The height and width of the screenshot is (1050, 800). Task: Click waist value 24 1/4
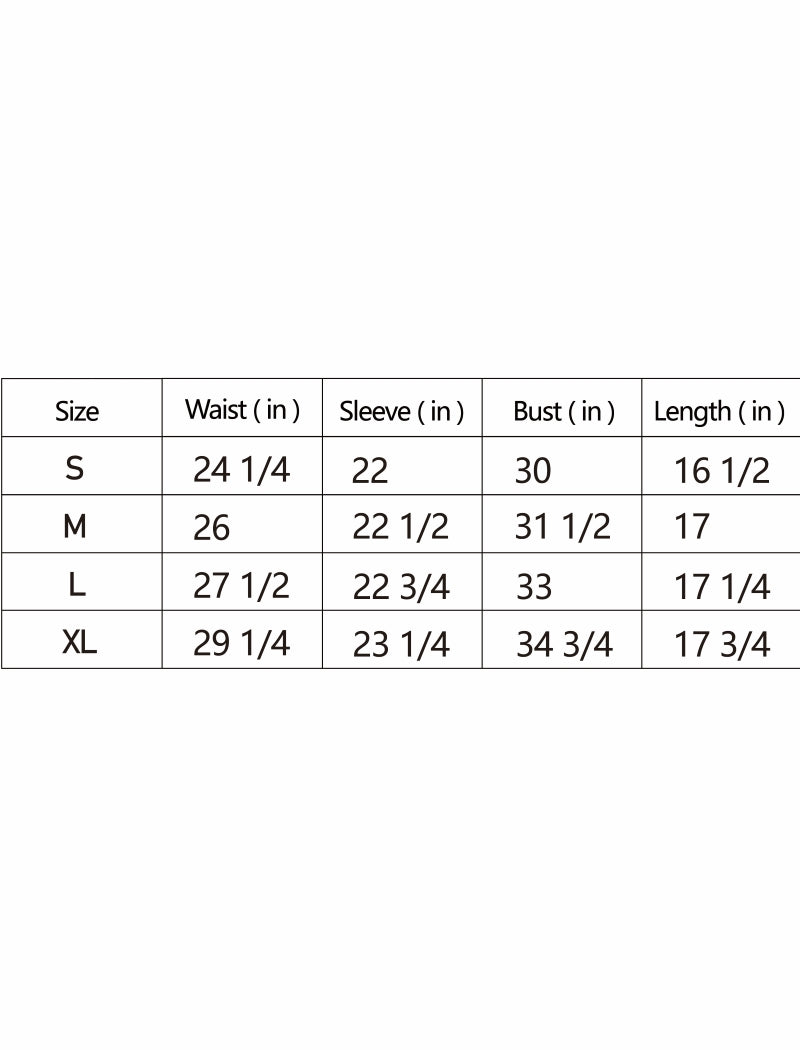click(241, 469)
